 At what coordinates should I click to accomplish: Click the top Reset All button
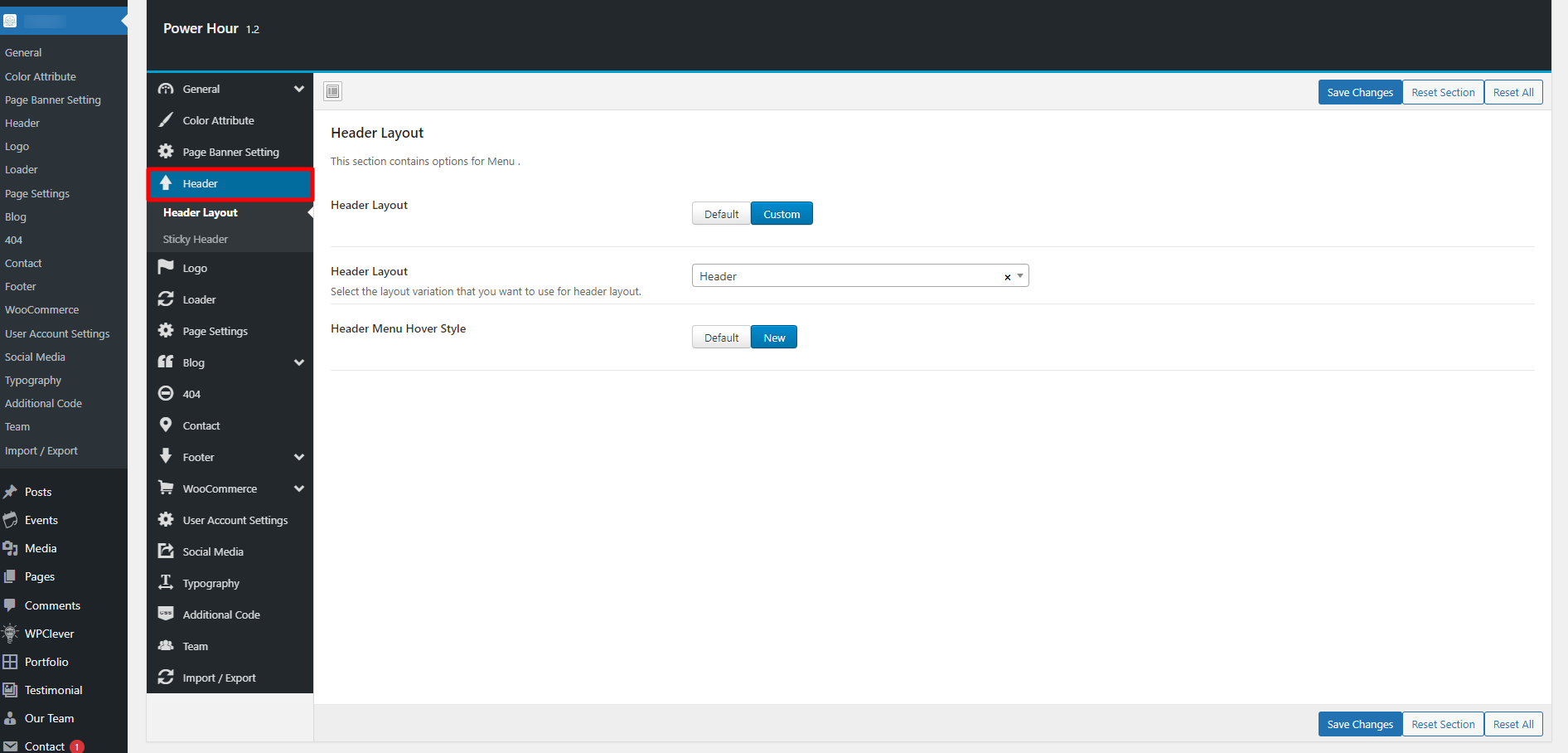(x=1513, y=92)
